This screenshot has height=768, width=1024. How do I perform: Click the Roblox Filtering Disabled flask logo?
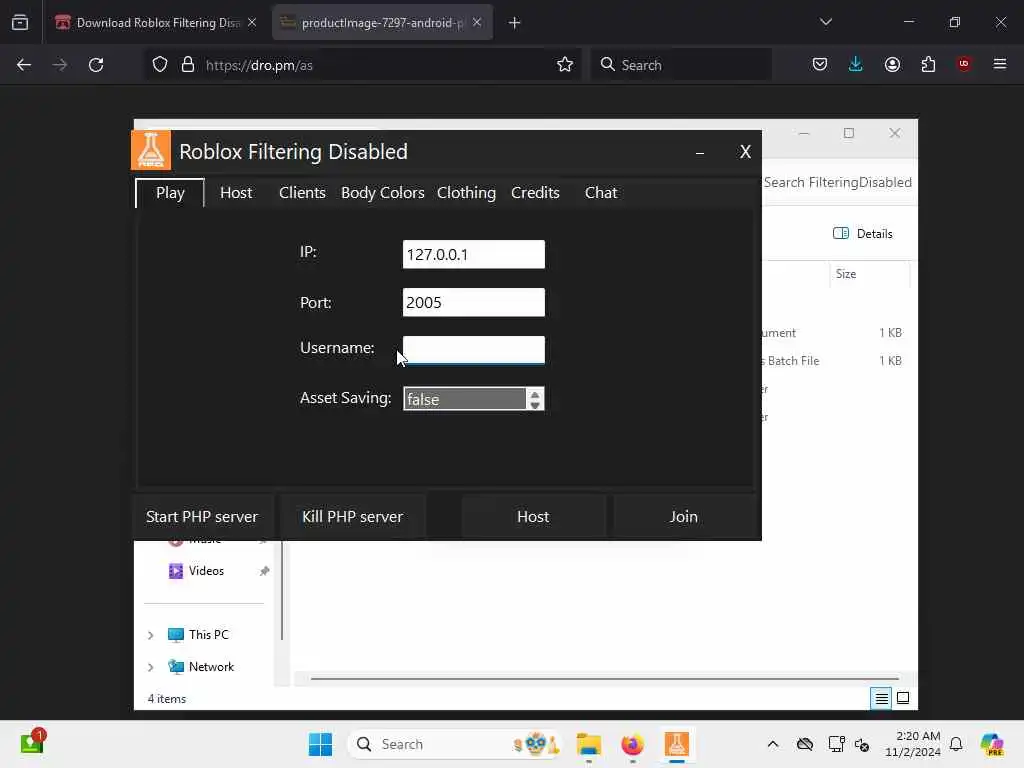pyautogui.click(x=151, y=150)
